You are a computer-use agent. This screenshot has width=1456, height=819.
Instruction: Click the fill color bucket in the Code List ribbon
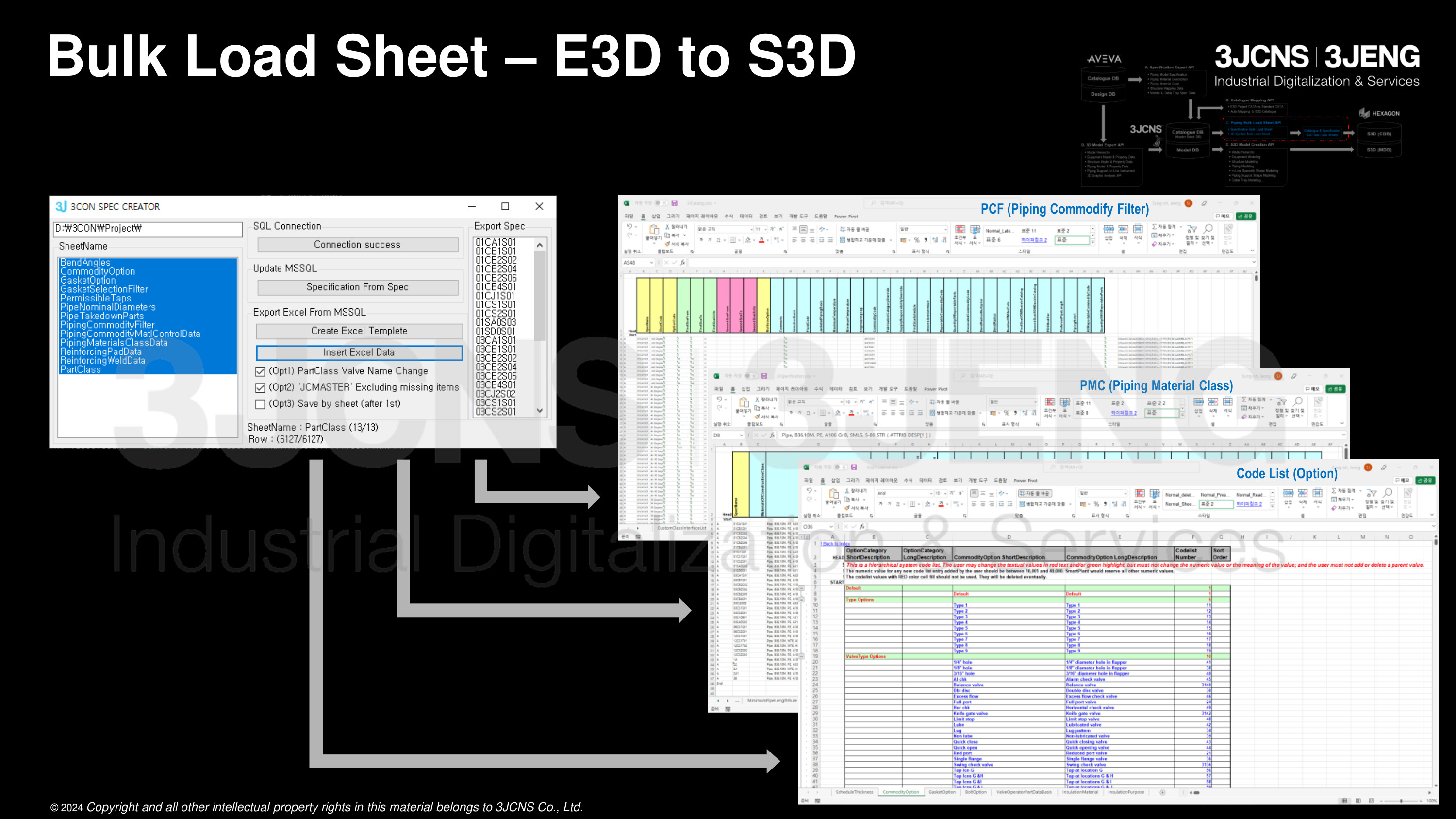tap(927, 503)
